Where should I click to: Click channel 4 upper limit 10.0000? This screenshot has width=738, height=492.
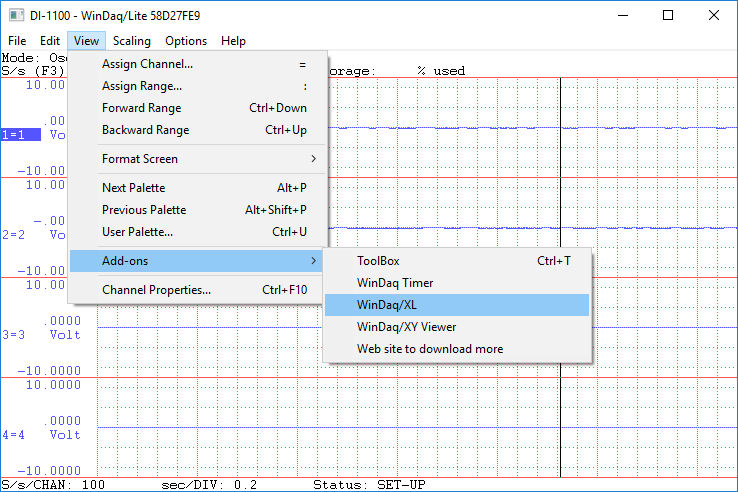pyautogui.click(x=53, y=385)
